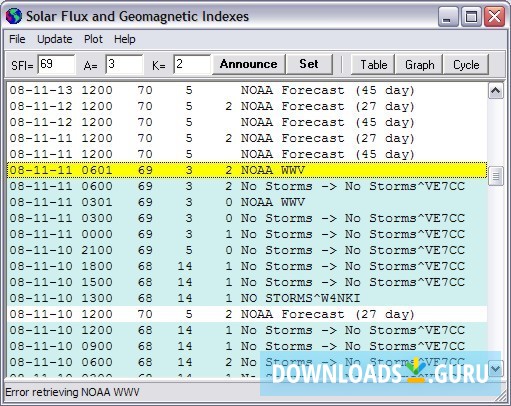
Task: Click the SFI input field
Action: pos(56,64)
